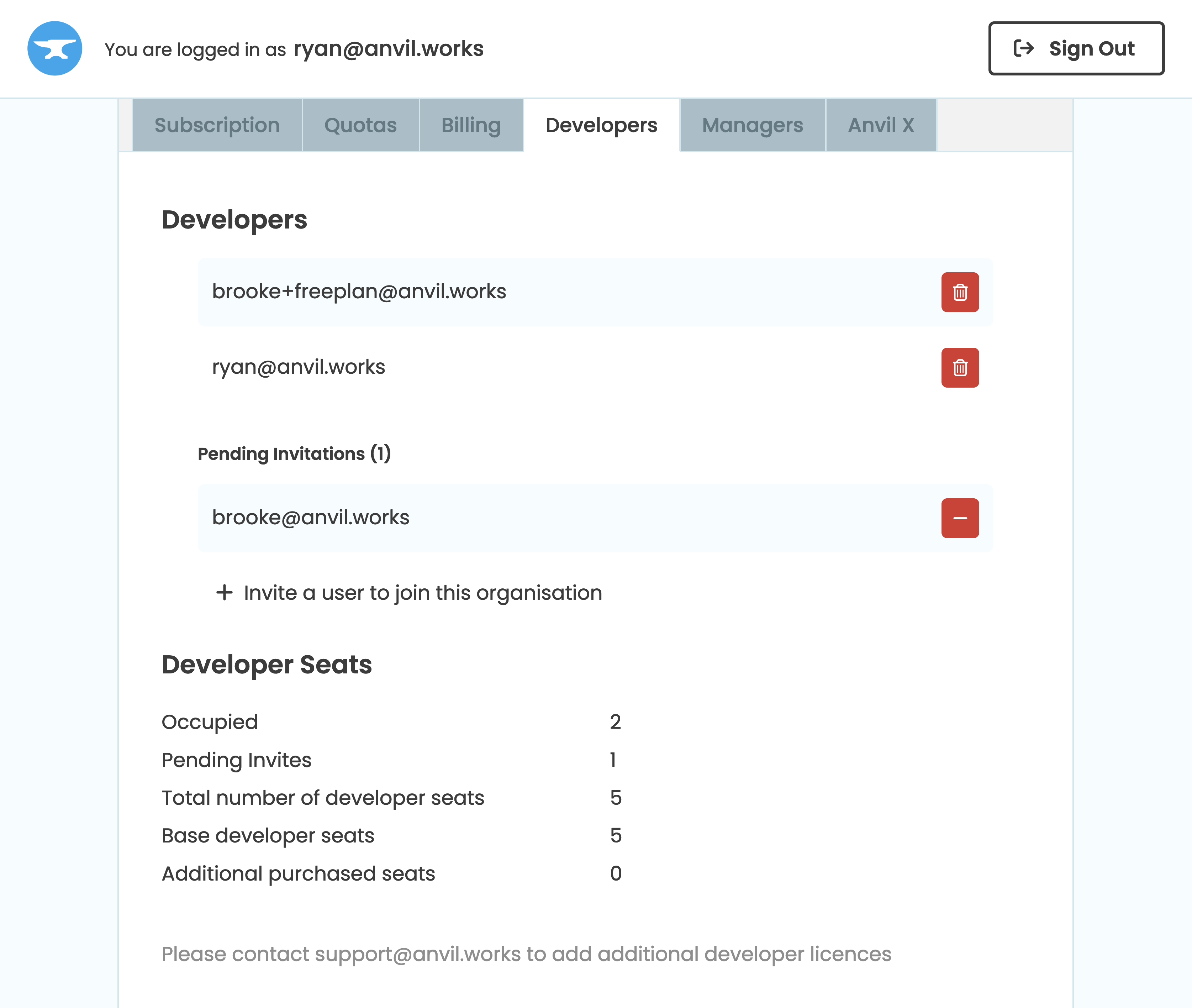Cancel pending invitation for brooke@anvil.works
The image size is (1192, 1008).
tap(960, 518)
